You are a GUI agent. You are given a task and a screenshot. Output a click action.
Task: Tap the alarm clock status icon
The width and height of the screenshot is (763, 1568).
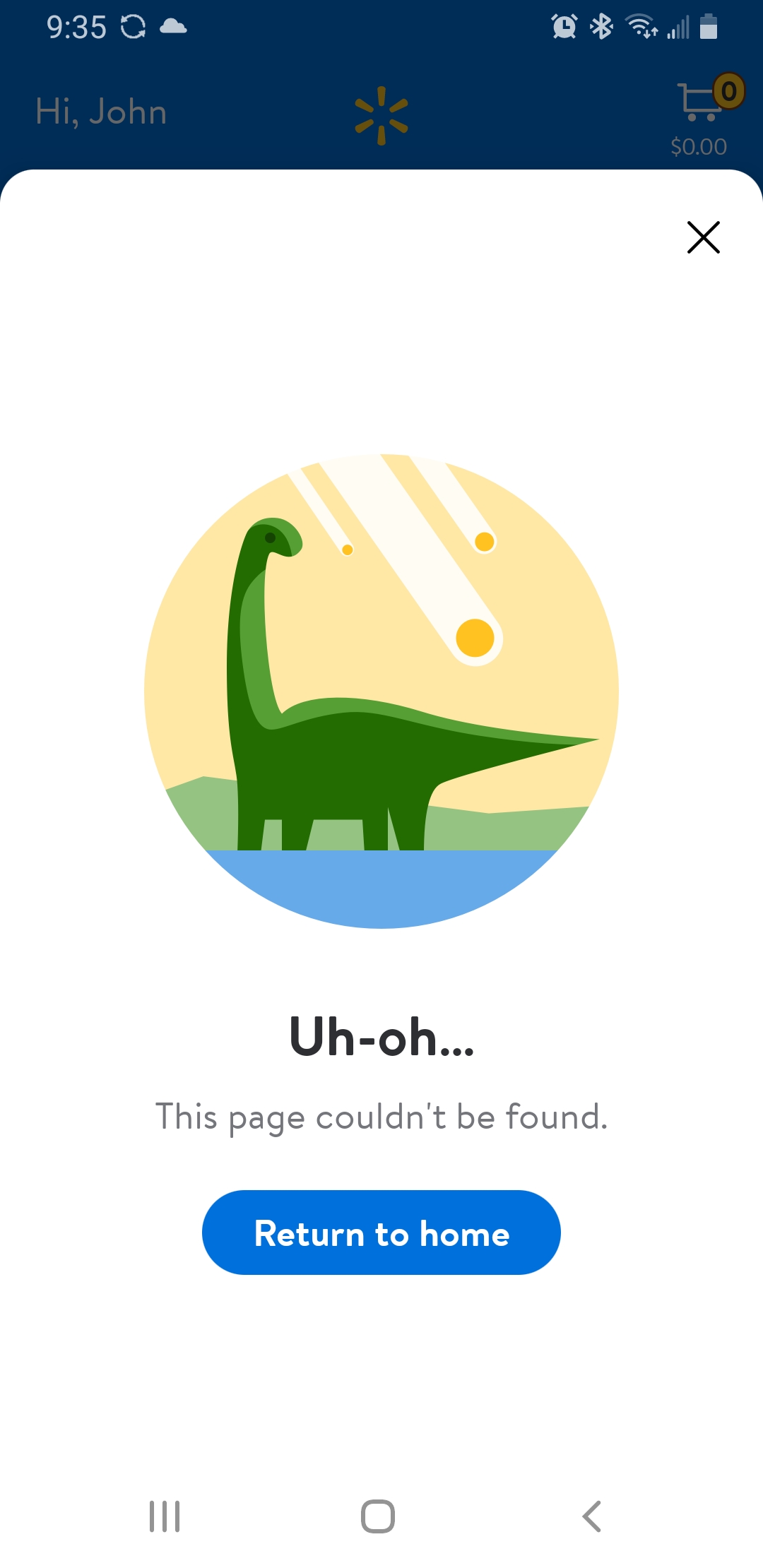(x=564, y=27)
